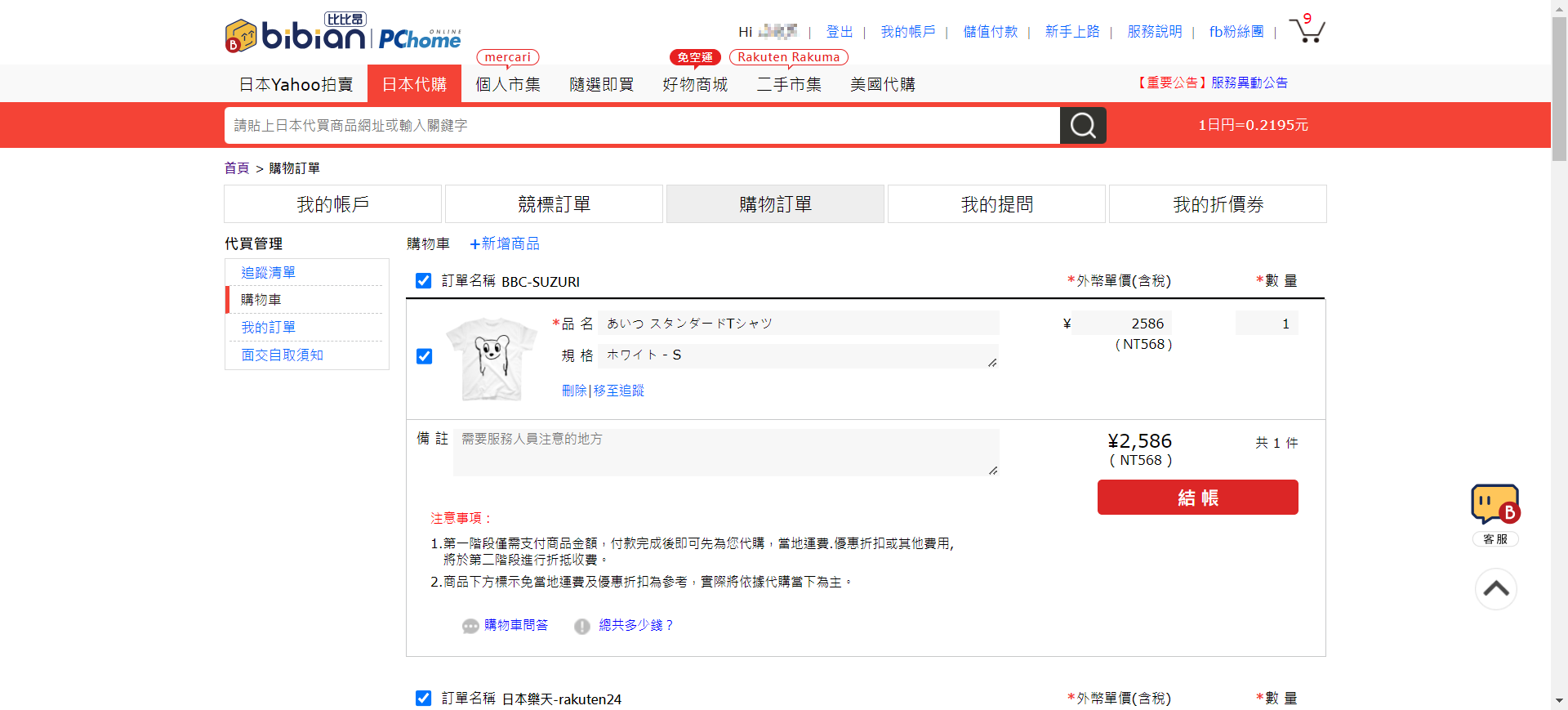Viewport: 1568px width, 710px height.
Task: Click the Rakuten Rakuma badge
Action: tap(788, 57)
